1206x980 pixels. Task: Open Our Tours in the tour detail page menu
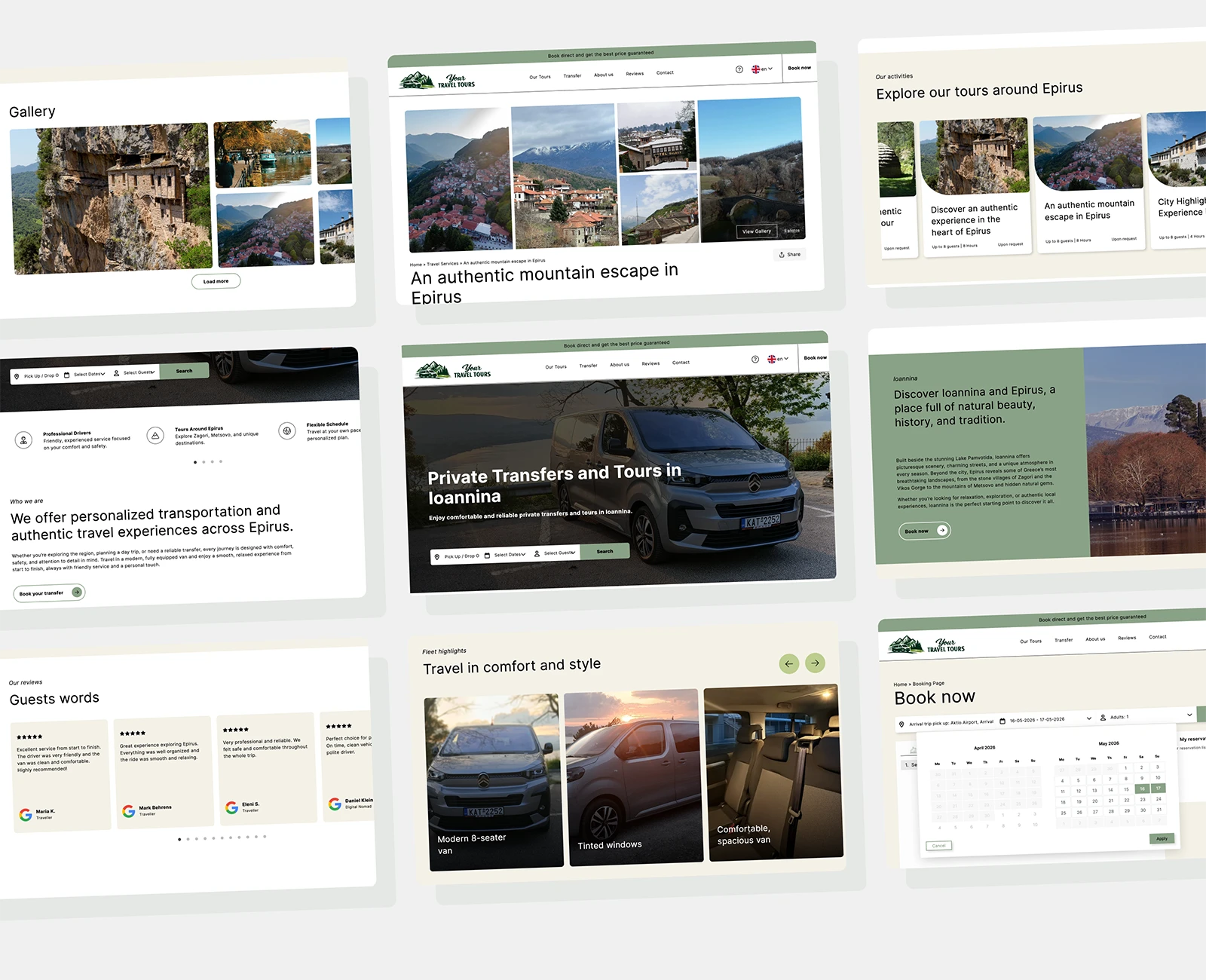pos(540,77)
